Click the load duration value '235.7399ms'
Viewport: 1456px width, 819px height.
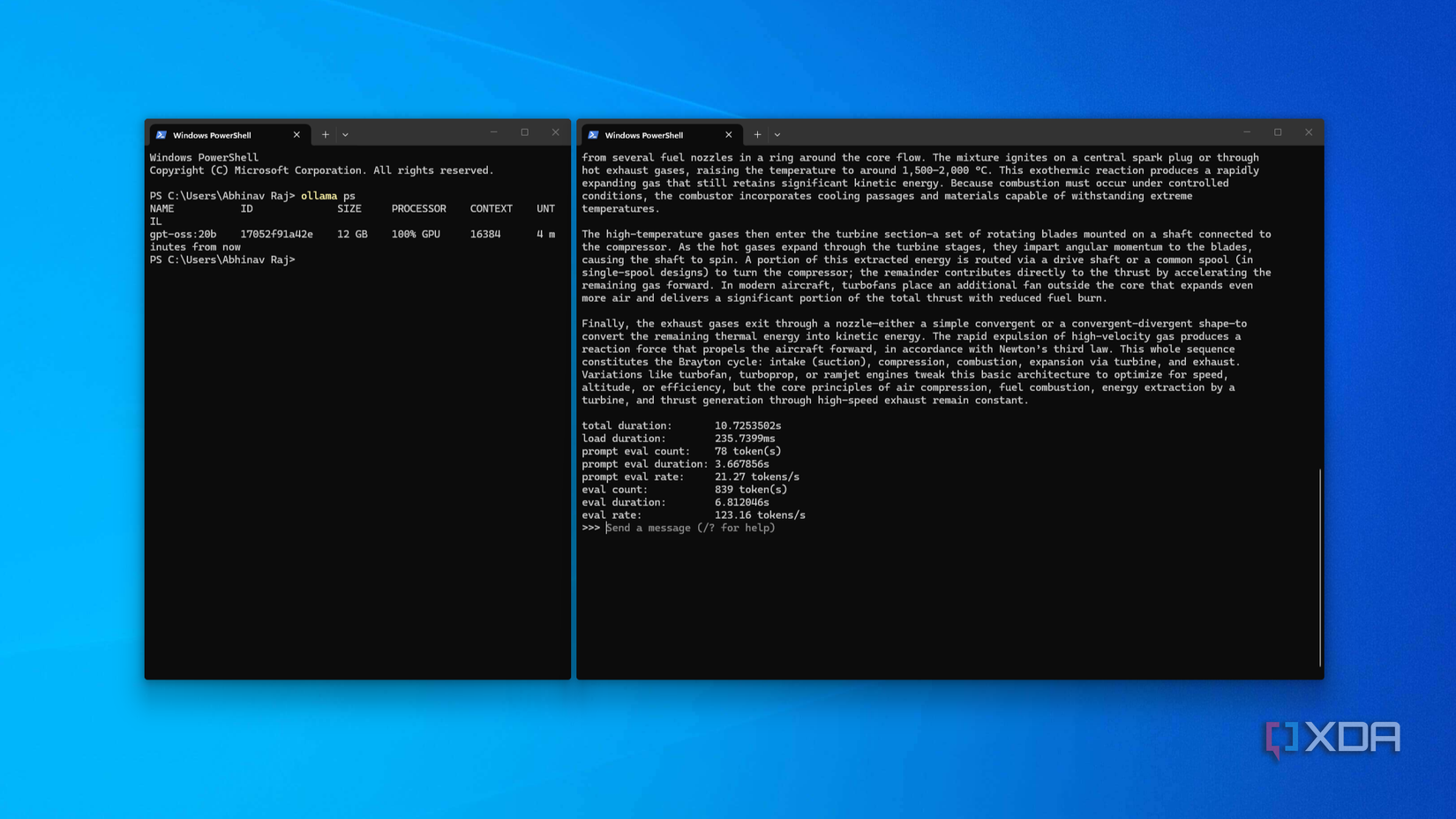point(745,439)
